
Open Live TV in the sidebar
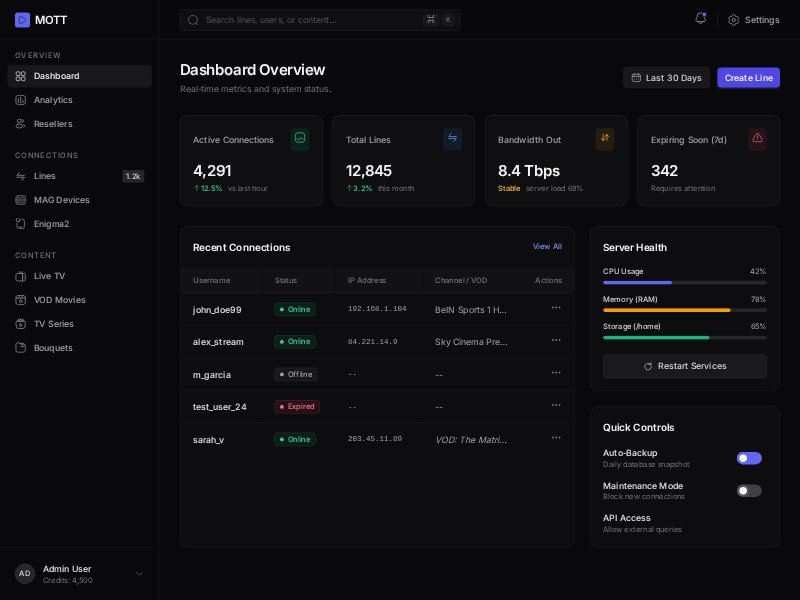[49, 276]
